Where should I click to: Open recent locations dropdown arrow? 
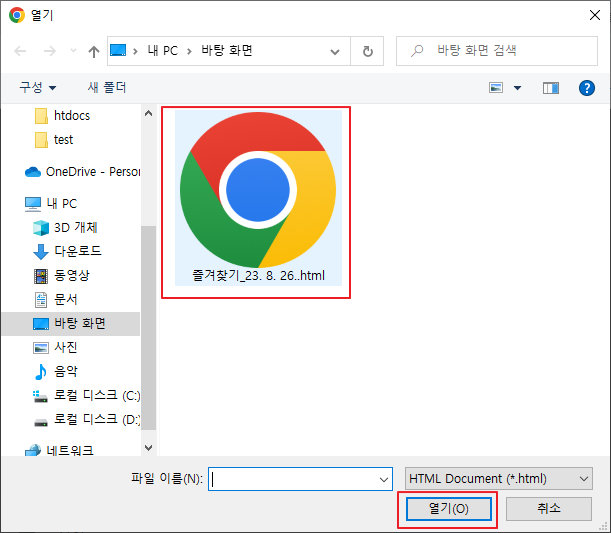pyautogui.click(x=73, y=51)
